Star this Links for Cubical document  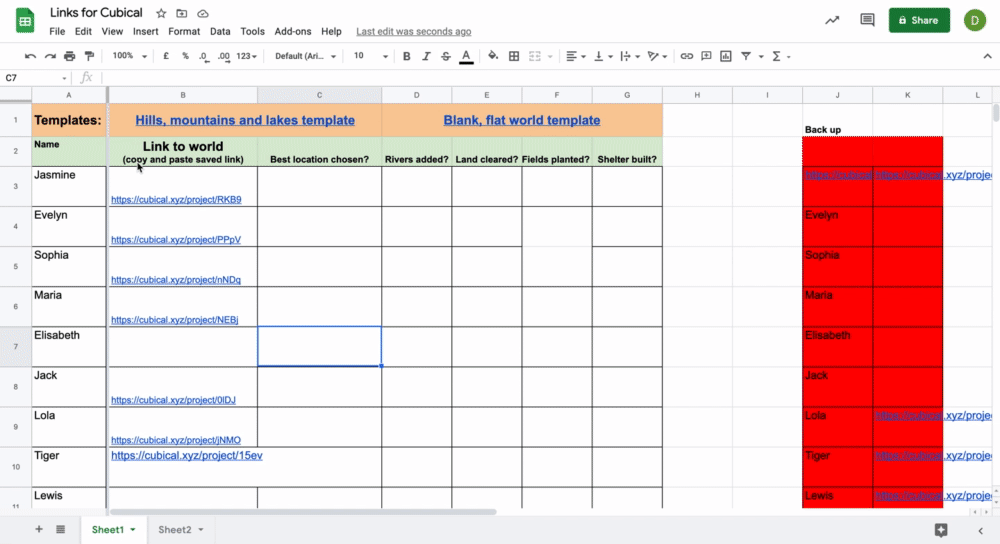[162, 14]
